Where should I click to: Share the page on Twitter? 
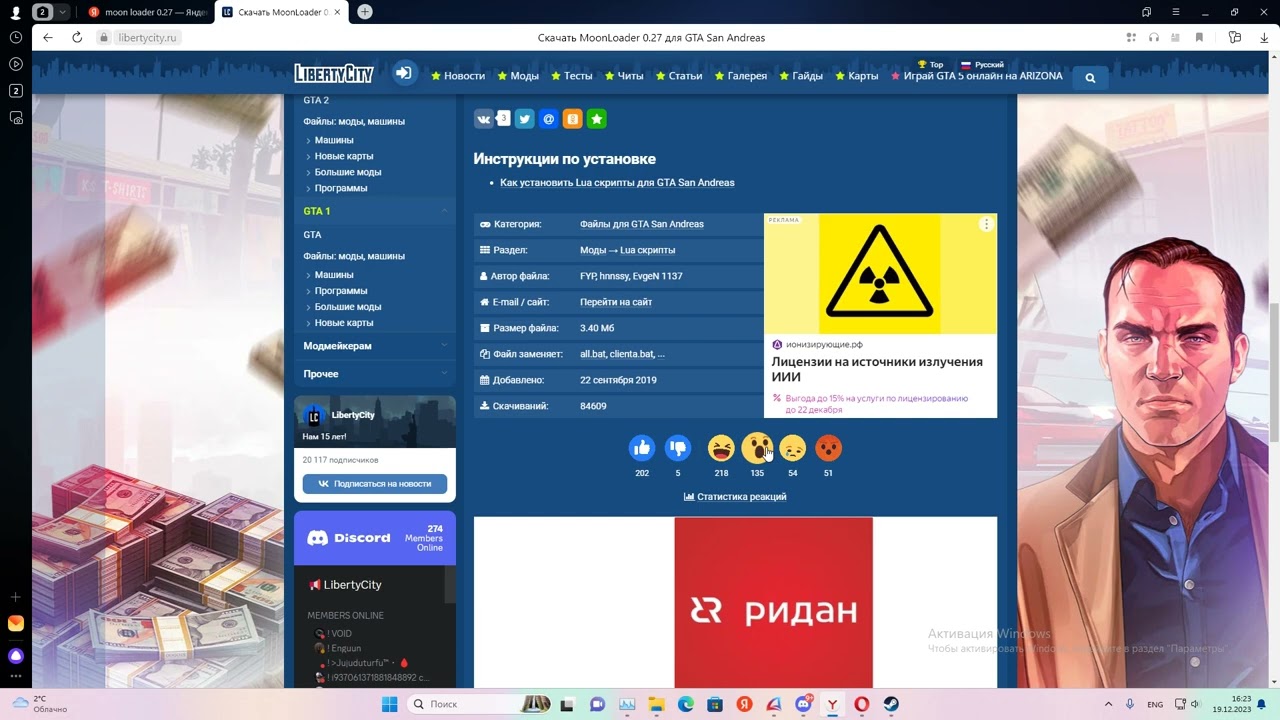pyautogui.click(x=525, y=119)
